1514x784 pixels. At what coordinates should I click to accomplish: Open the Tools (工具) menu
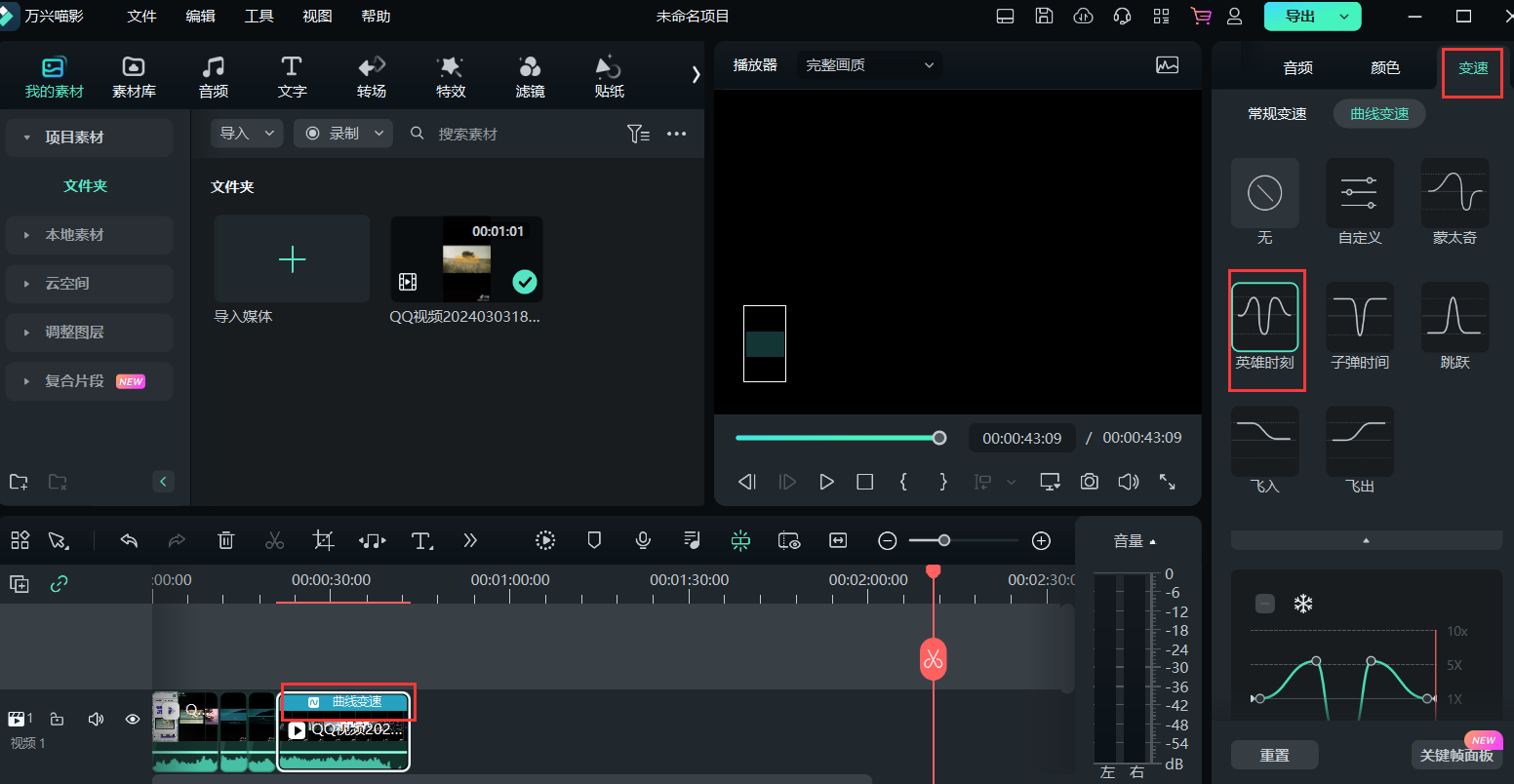[x=259, y=17]
